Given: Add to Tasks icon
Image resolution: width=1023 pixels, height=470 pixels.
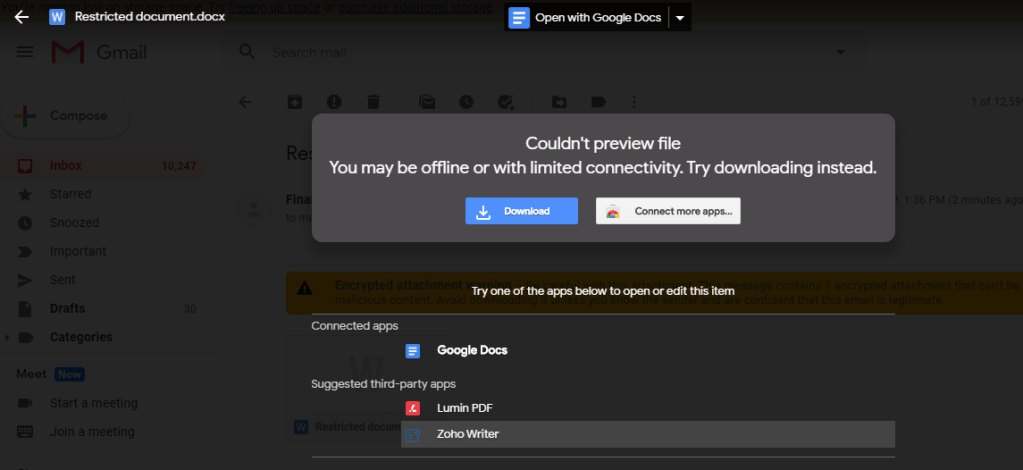Looking at the screenshot, I should coord(506,102).
